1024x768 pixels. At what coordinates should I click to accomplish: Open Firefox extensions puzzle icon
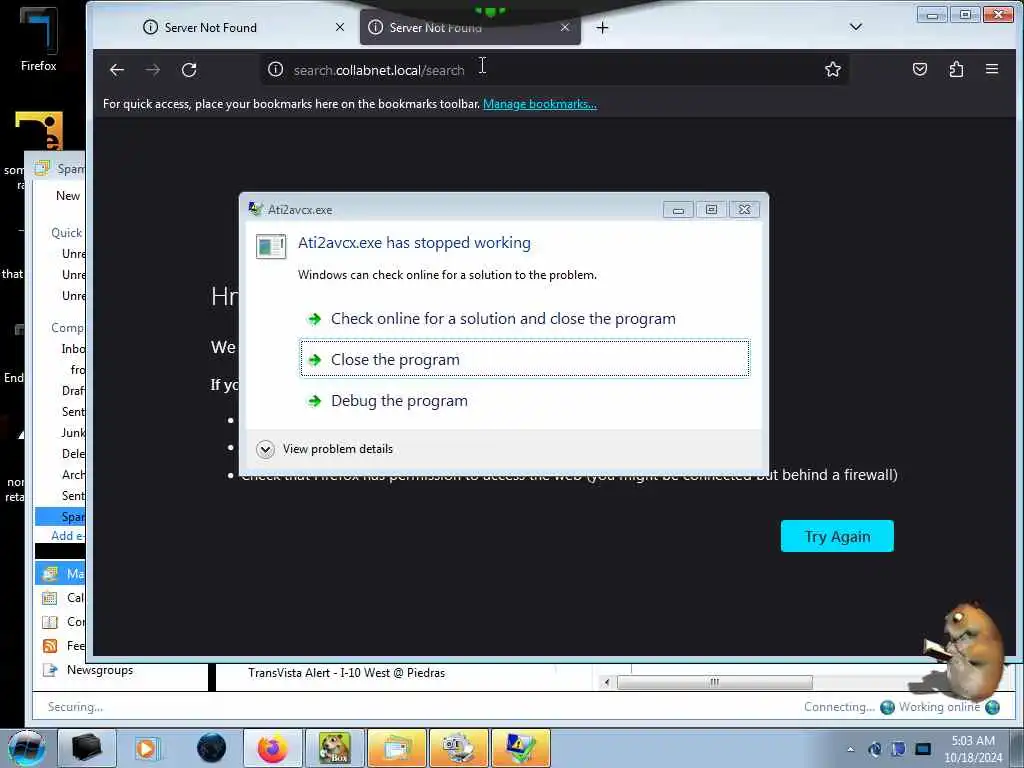tap(956, 69)
